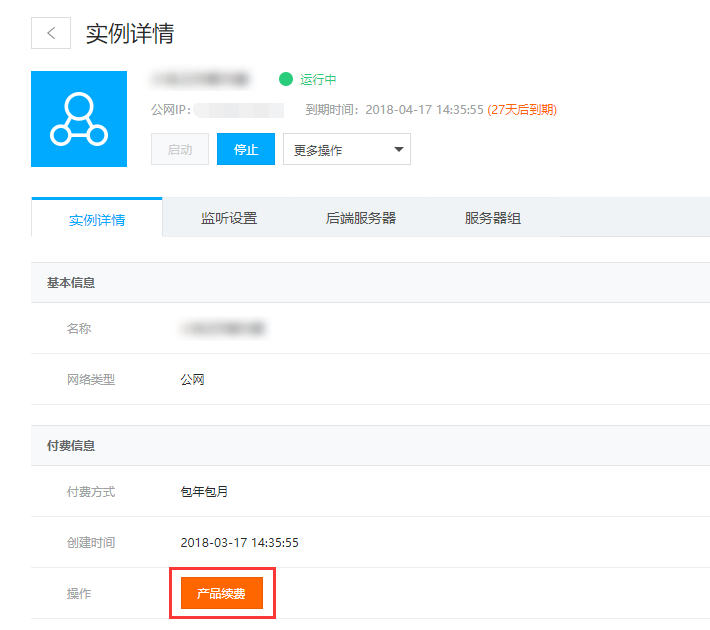Open the 后端服务器 tab
Image resolution: width=710 pixels, height=630 pixels.
361,218
